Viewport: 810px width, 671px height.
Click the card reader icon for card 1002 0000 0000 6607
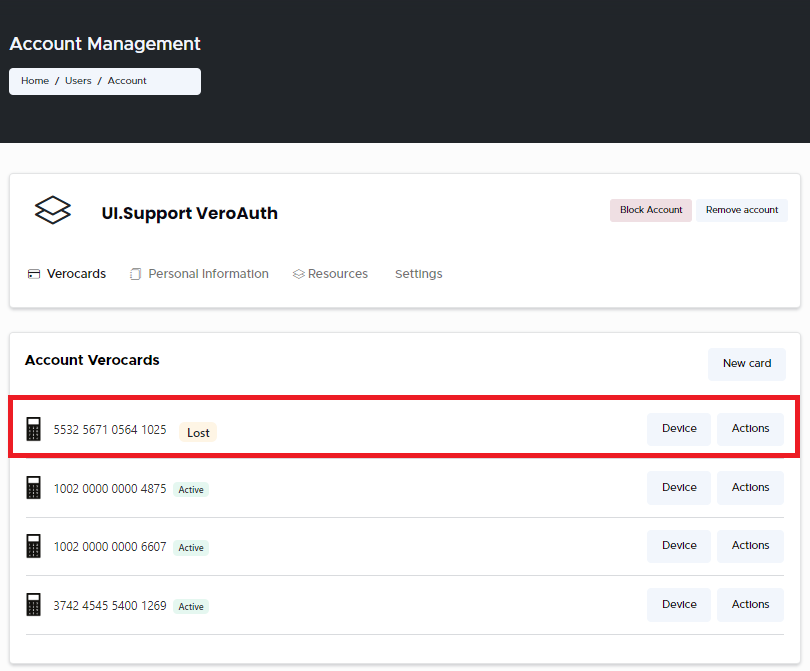[33, 546]
